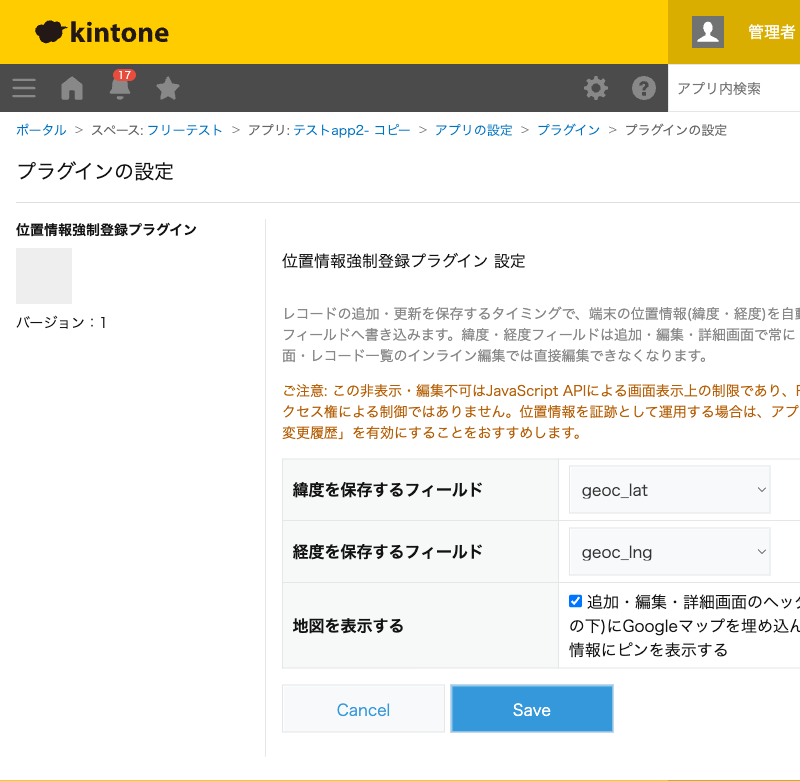Click the kintone logo
800x781 pixels.
[x=102, y=32]
